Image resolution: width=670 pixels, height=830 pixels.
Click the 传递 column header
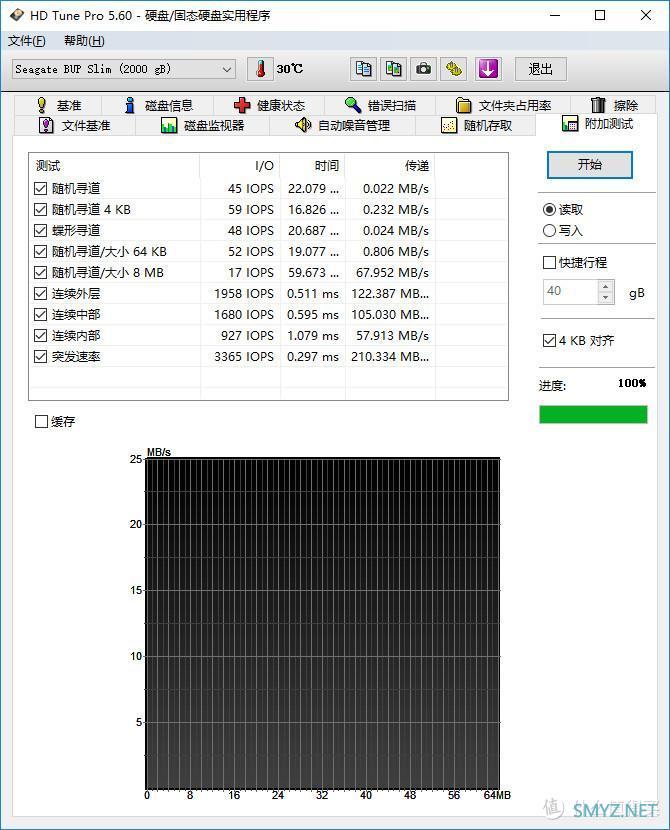point(390,166)
